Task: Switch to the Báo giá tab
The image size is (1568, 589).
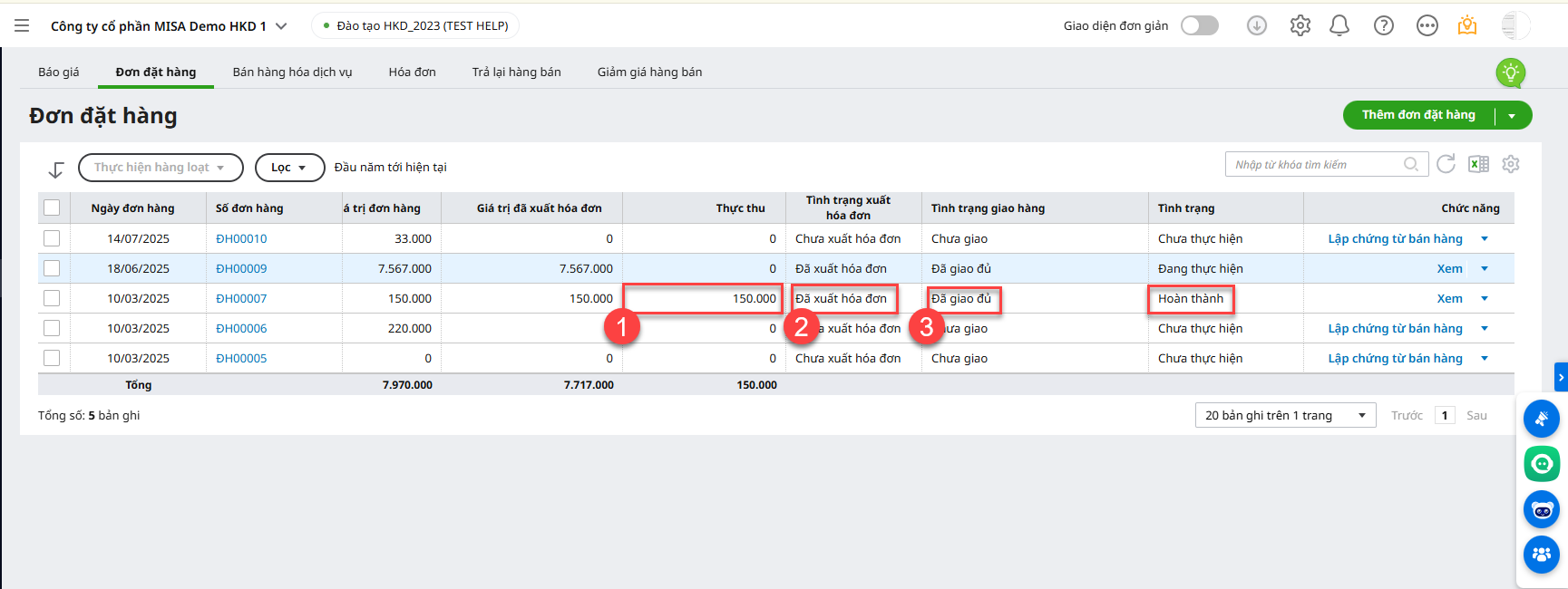Action: click(x=59, y=72)
